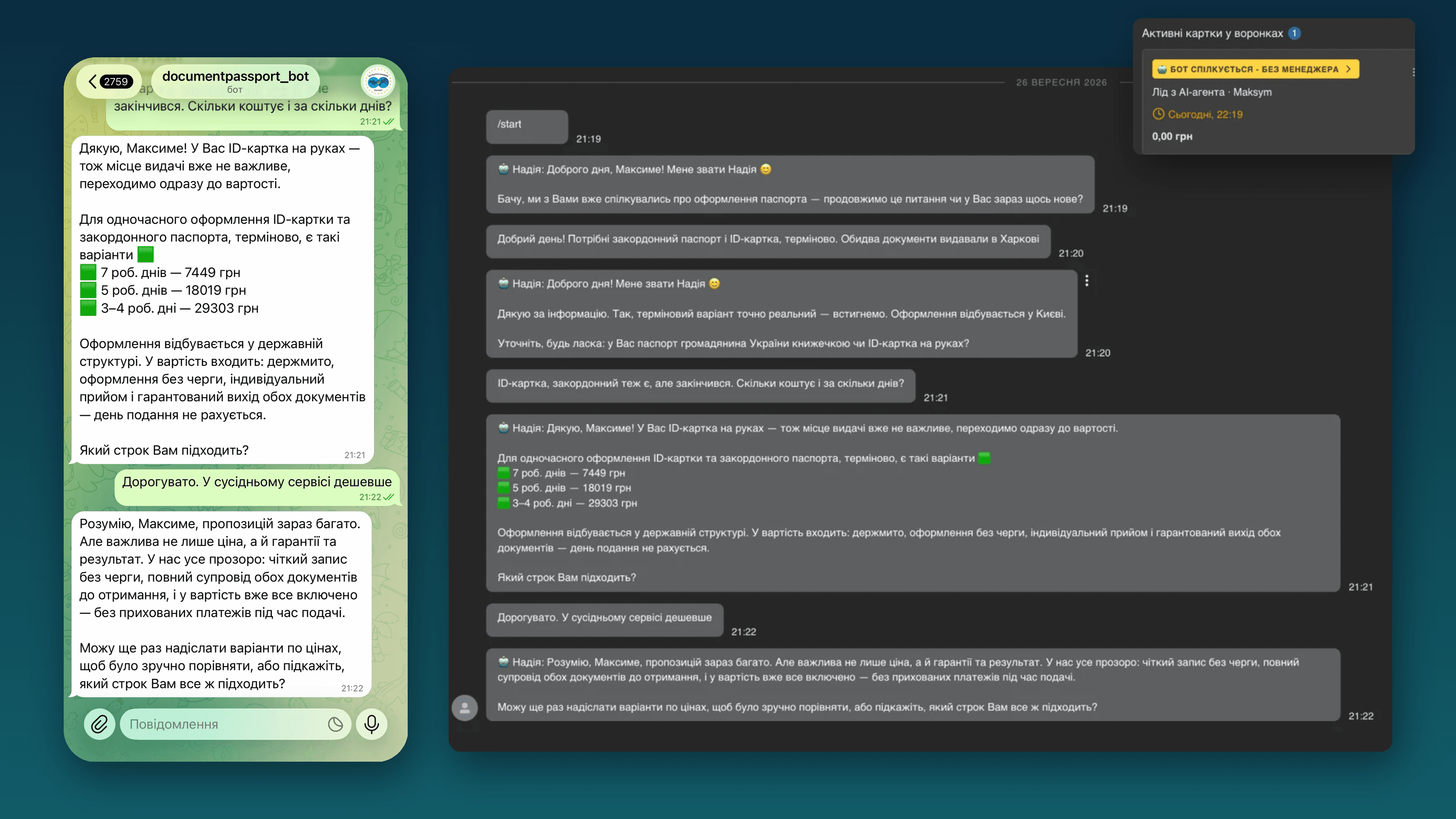The image size is (1456, 819).
Task: Open the Лід з AI-агента · Maksym card title
Action: pos(1212,92)
